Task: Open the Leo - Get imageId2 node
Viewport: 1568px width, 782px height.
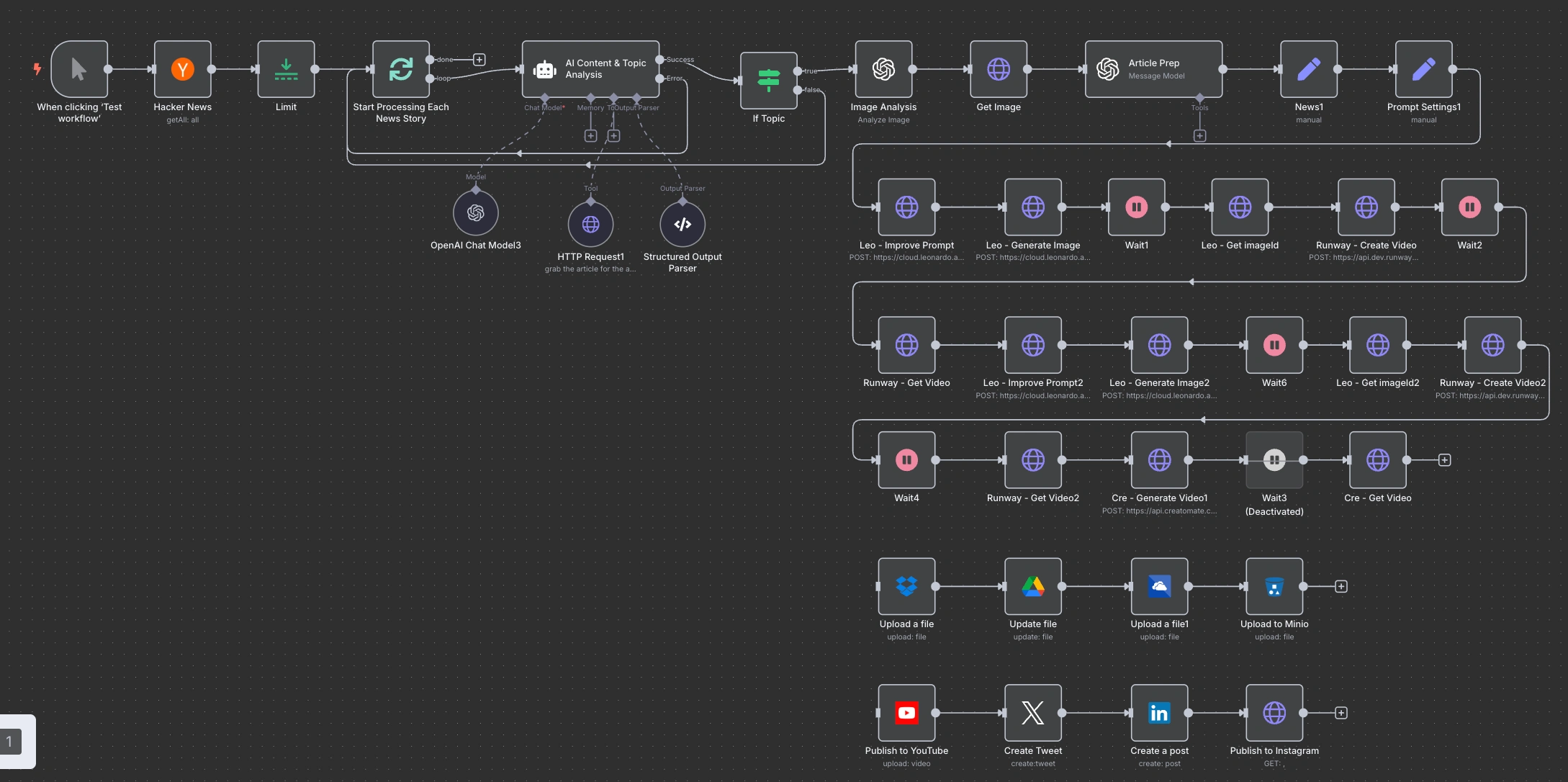Action: [x=1378, y=345]
